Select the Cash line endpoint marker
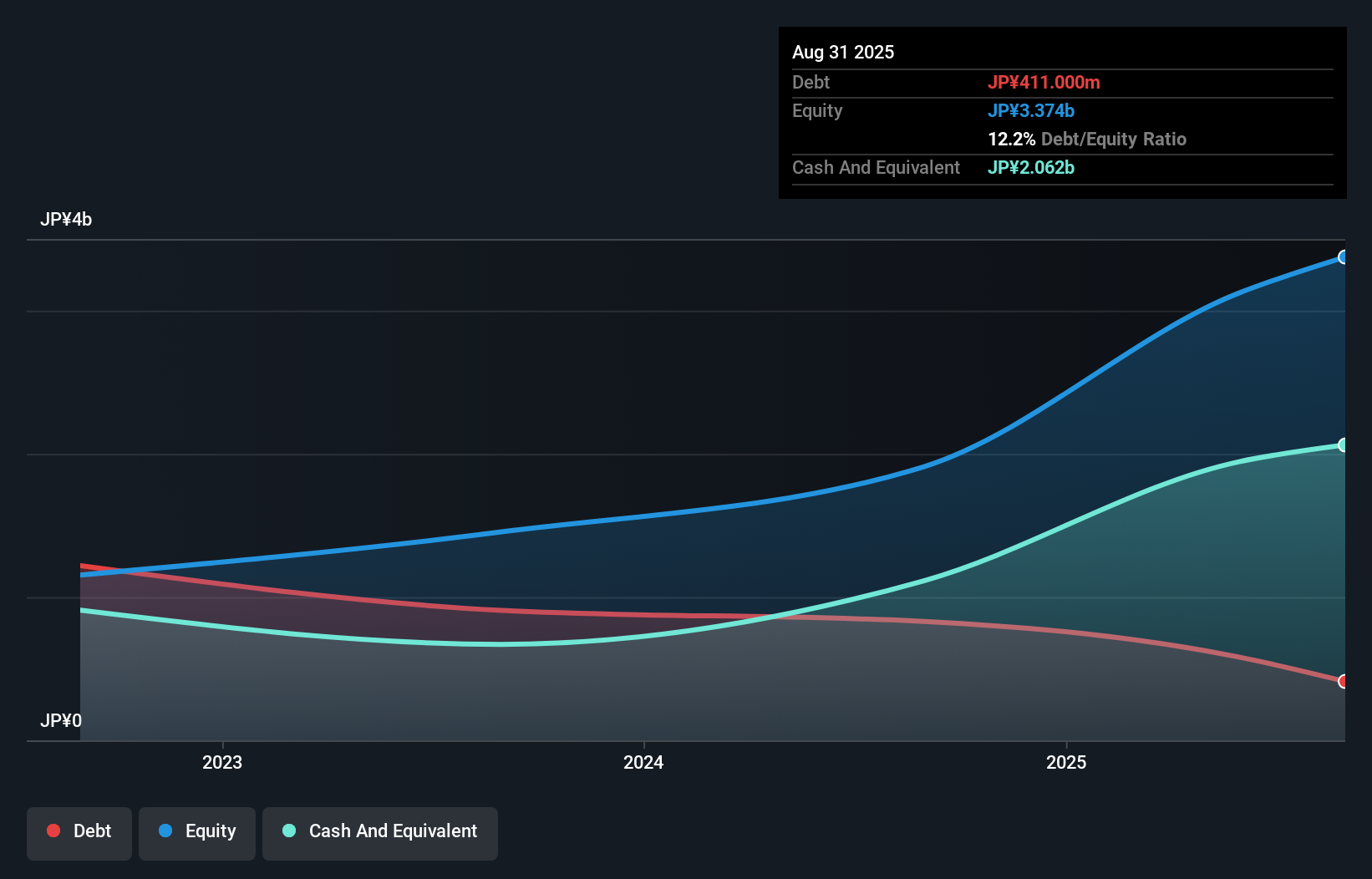Image resolution: width=1372 pixels, height=879 pixels. click(1344, 445)
